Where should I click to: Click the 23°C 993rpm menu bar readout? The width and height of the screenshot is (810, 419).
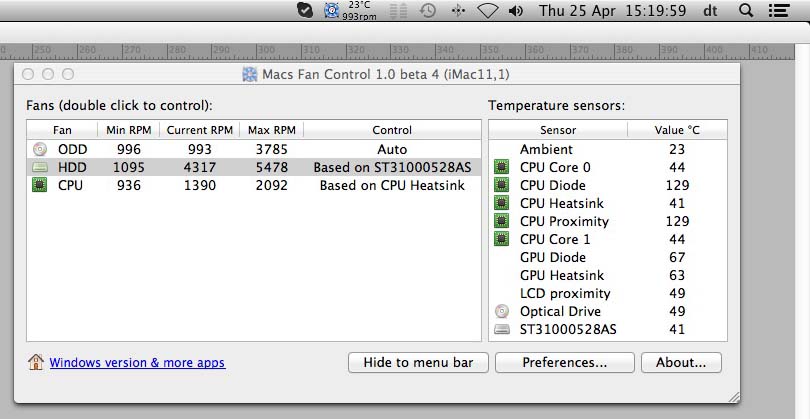click(359, 10)
